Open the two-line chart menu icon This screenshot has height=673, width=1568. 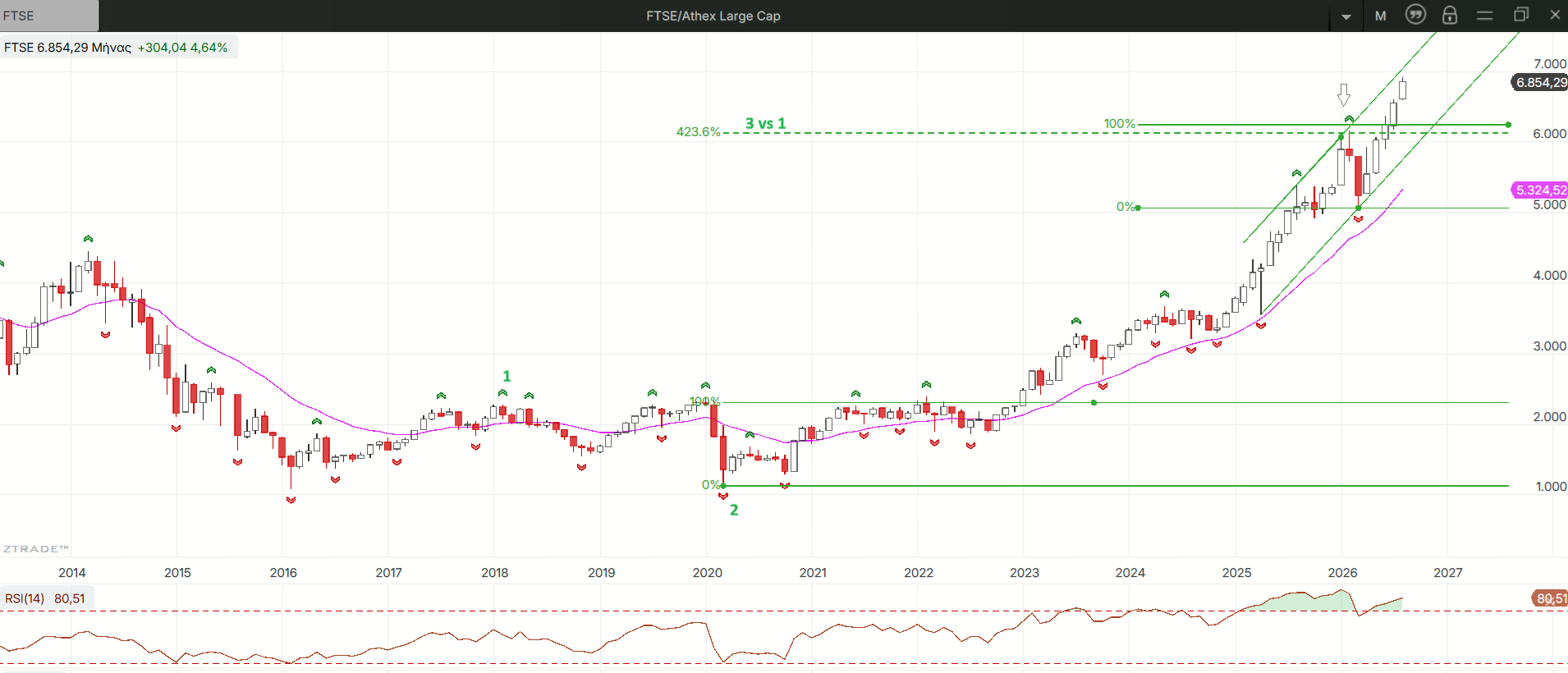point(1484,16)
